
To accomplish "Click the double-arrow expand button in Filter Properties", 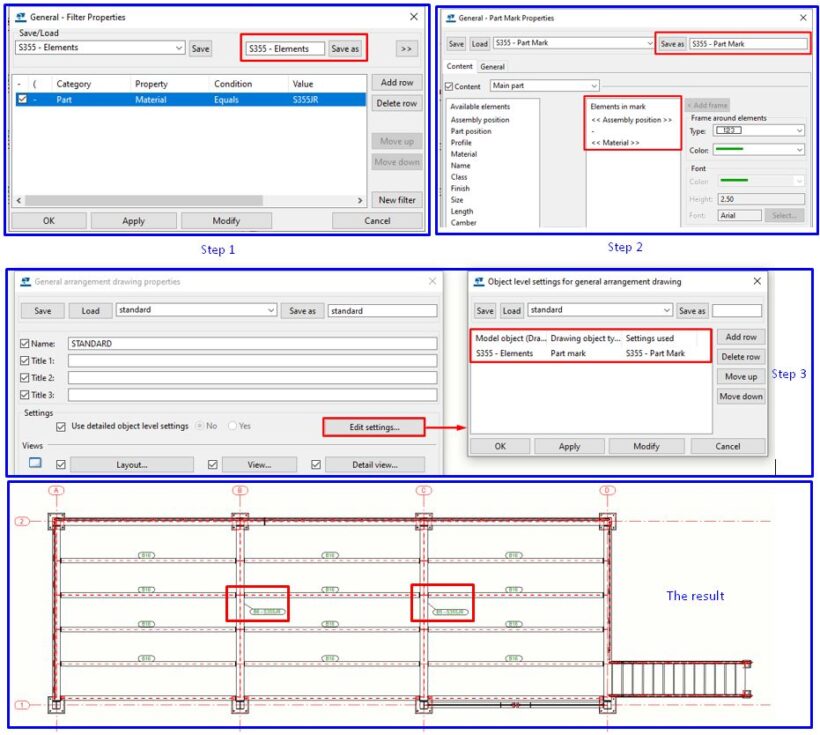I will click(x=406, y=48).
